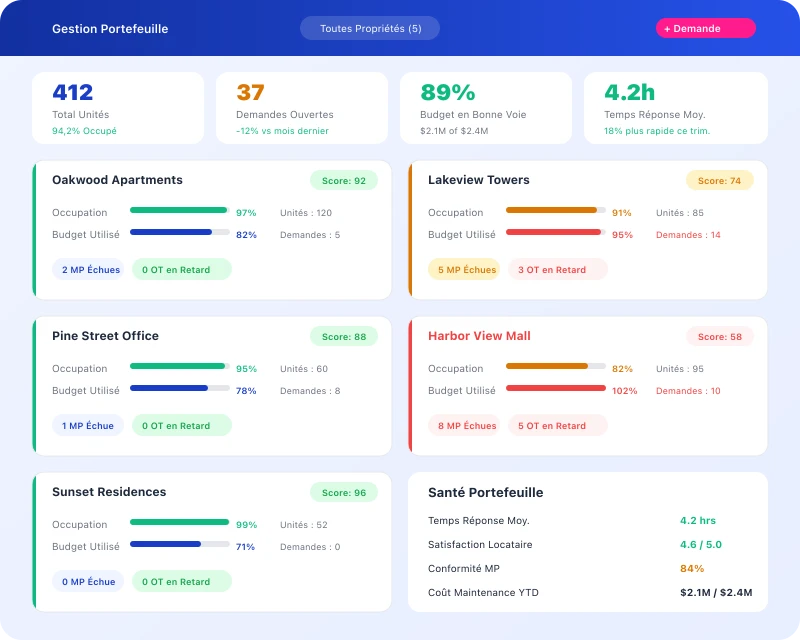Image resolution: width=800 pixels, height=640 pixels.
Task: Click the Score: 58 badge on Harbor View
Action: coord(719,336)
